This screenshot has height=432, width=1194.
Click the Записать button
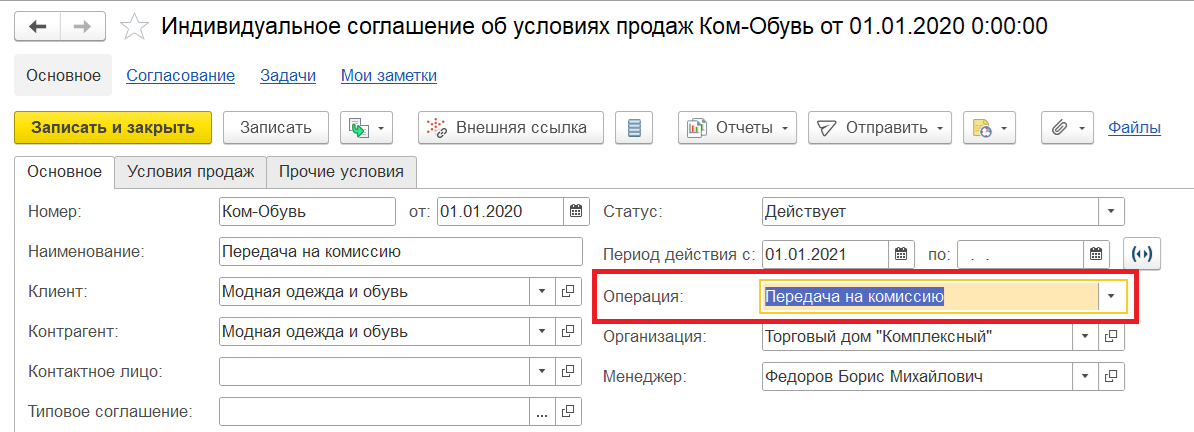[276, 128]
